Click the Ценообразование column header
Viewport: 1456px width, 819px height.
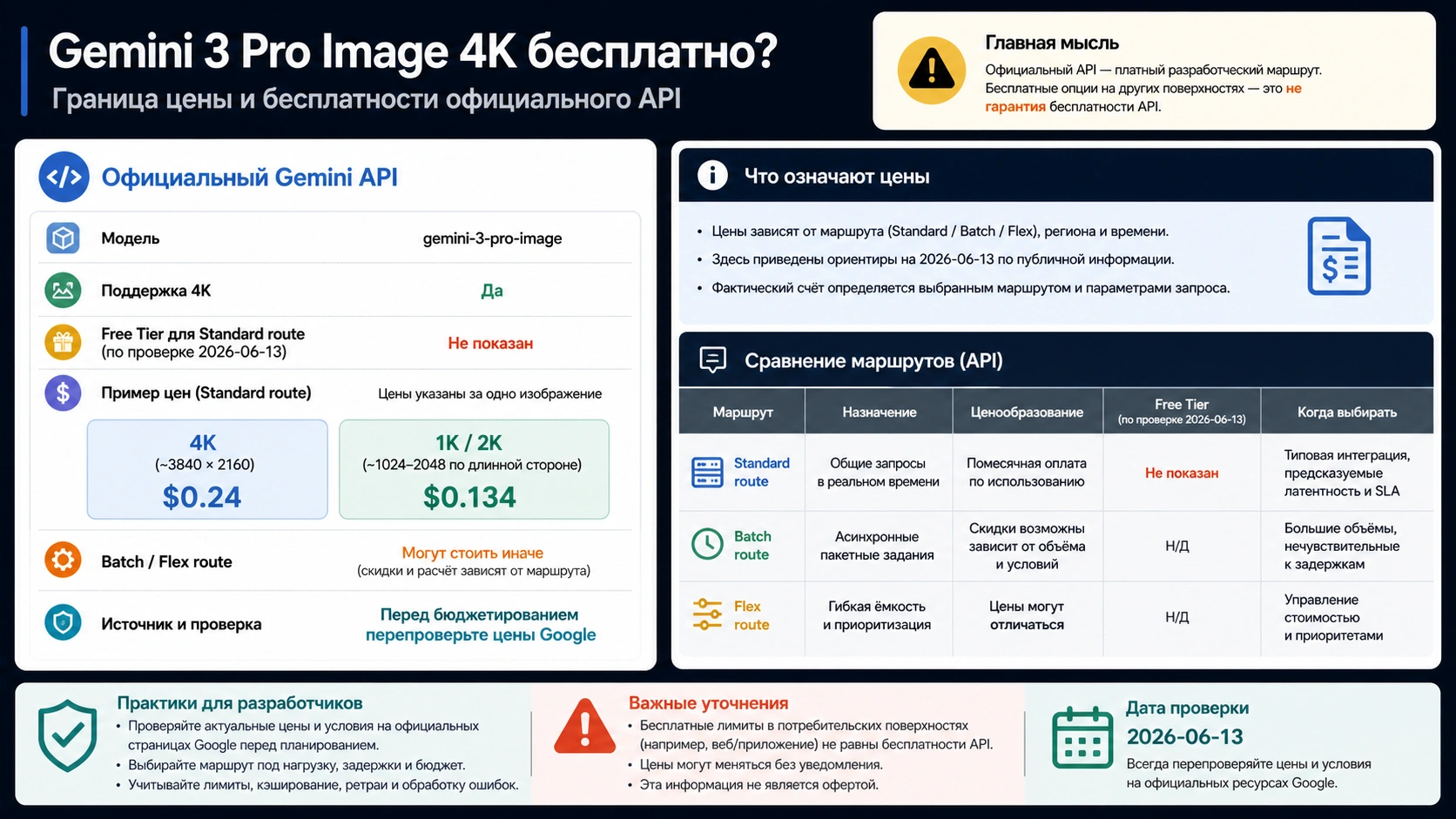1027,412
